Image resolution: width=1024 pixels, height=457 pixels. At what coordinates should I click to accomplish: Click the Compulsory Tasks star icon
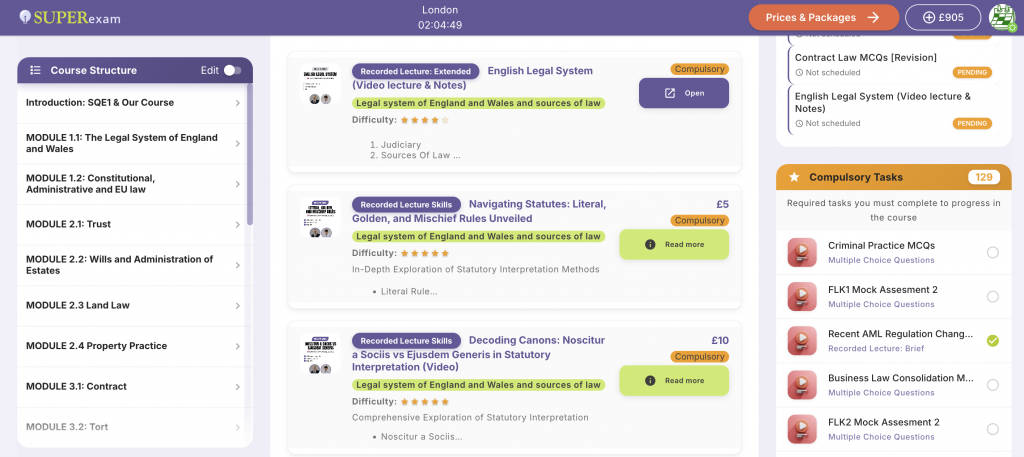(794, 177)
